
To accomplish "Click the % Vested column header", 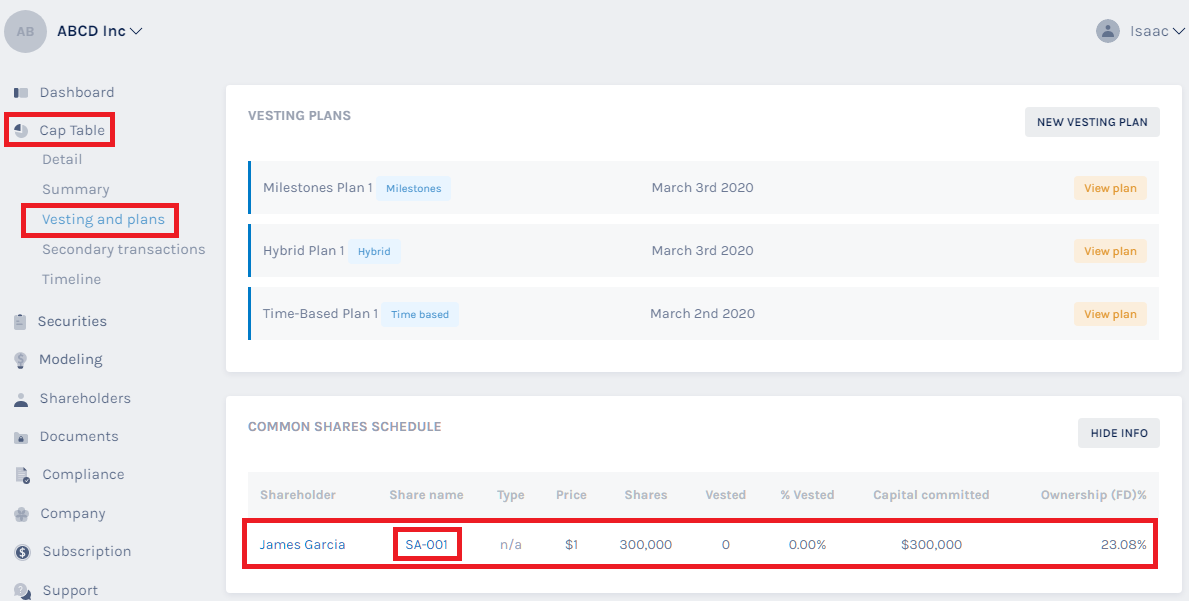I will pyautogui.click(x=807, y=495).
